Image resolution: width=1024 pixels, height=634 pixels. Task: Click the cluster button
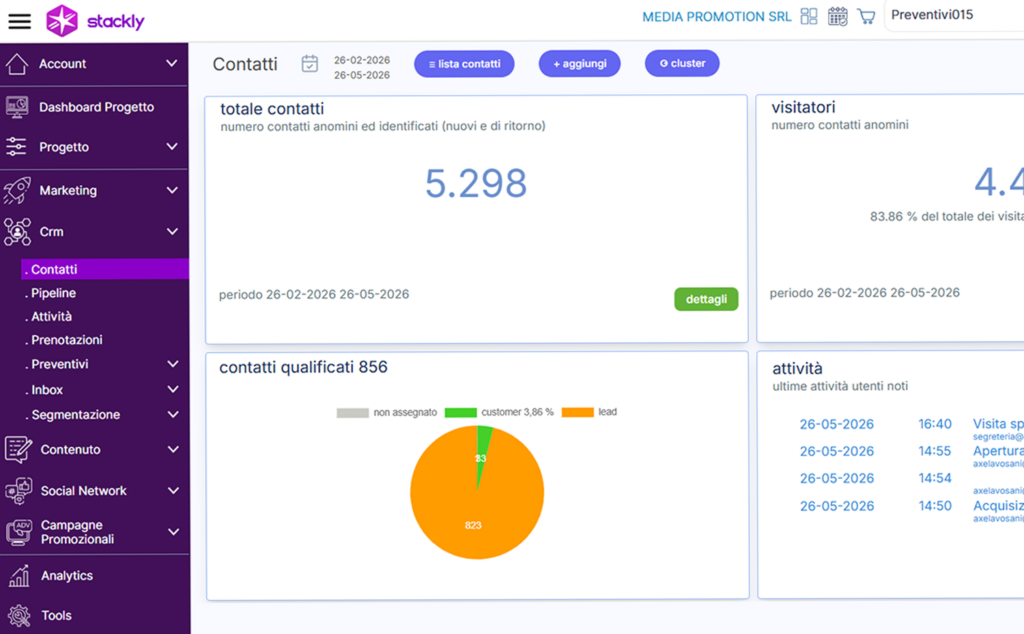[x=682, y=63]
